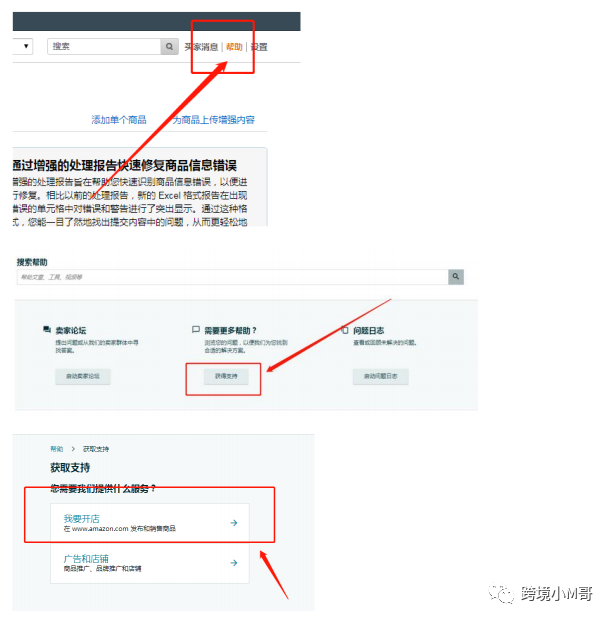612x621 pixels.
Task: Click the search magnifier button in top bar
Action: click(x=170, y=46)
